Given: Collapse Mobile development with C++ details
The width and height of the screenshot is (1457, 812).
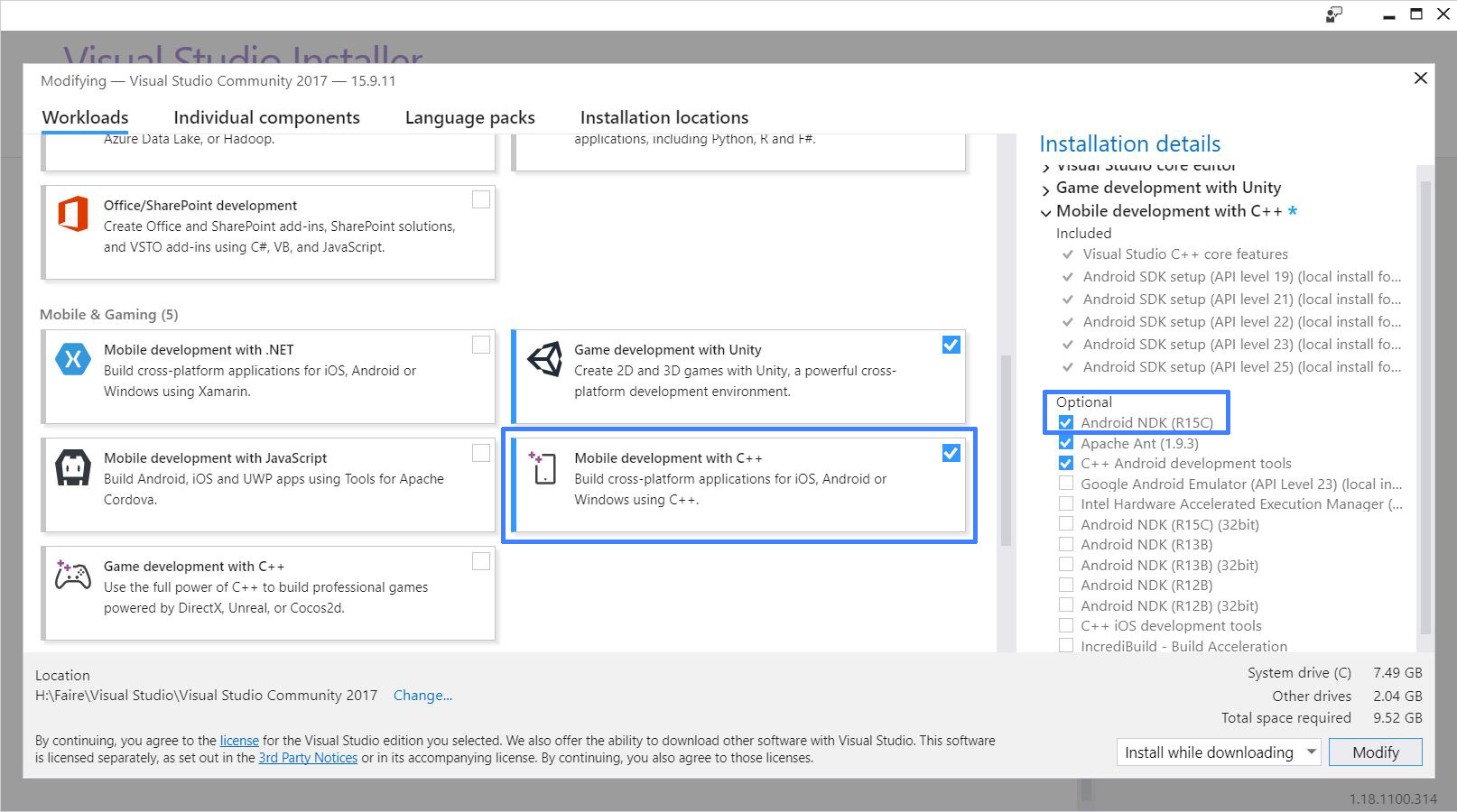Looking at the screenshot, I should pyautogui.click(x=1046, y=213).
